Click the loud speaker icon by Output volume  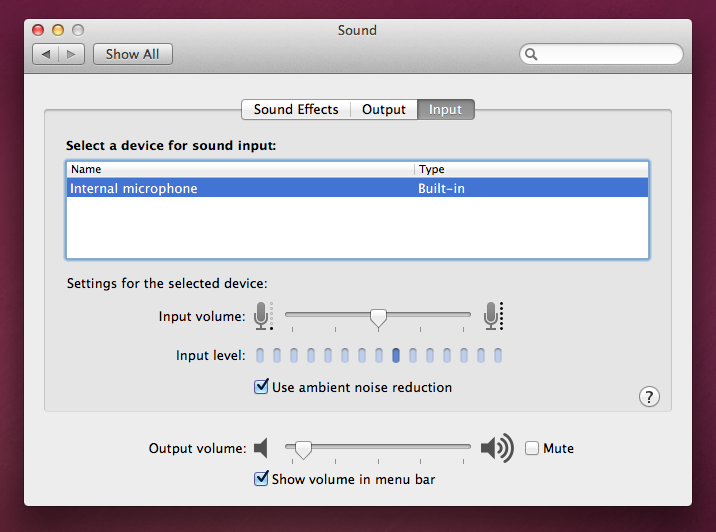[x=497, y=448]
